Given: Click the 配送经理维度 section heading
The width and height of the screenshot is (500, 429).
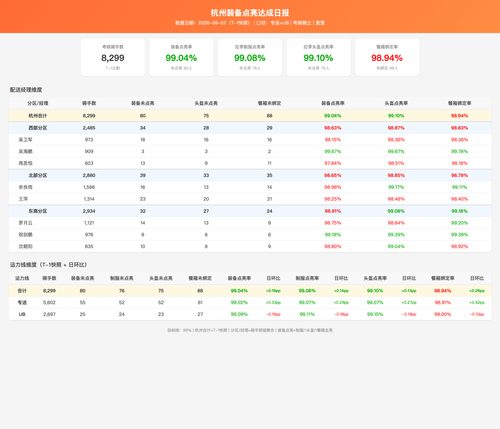Looking at the screenshot, I should pyautogui.click(x=26, y=90).
